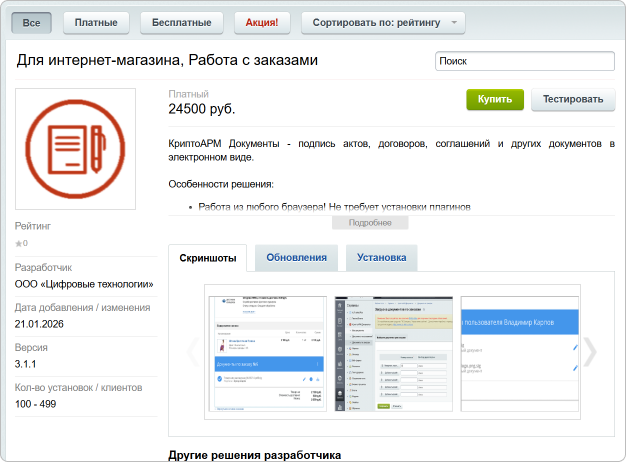
Task: Focus the 'Поиск' search field
Action: [x=525, y=61]
